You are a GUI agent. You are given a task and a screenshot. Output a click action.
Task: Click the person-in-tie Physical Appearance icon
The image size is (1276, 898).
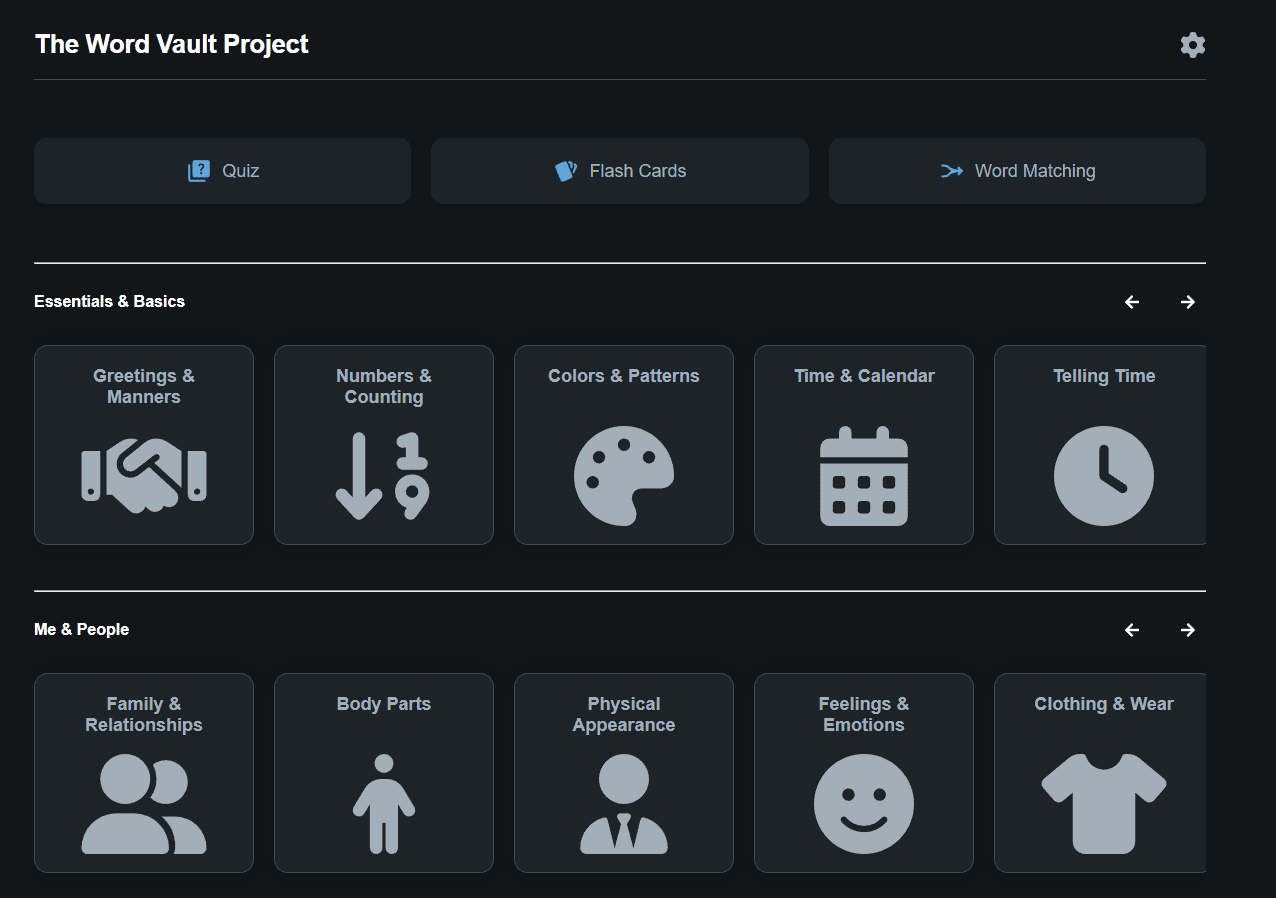click(x=624, y=804)
